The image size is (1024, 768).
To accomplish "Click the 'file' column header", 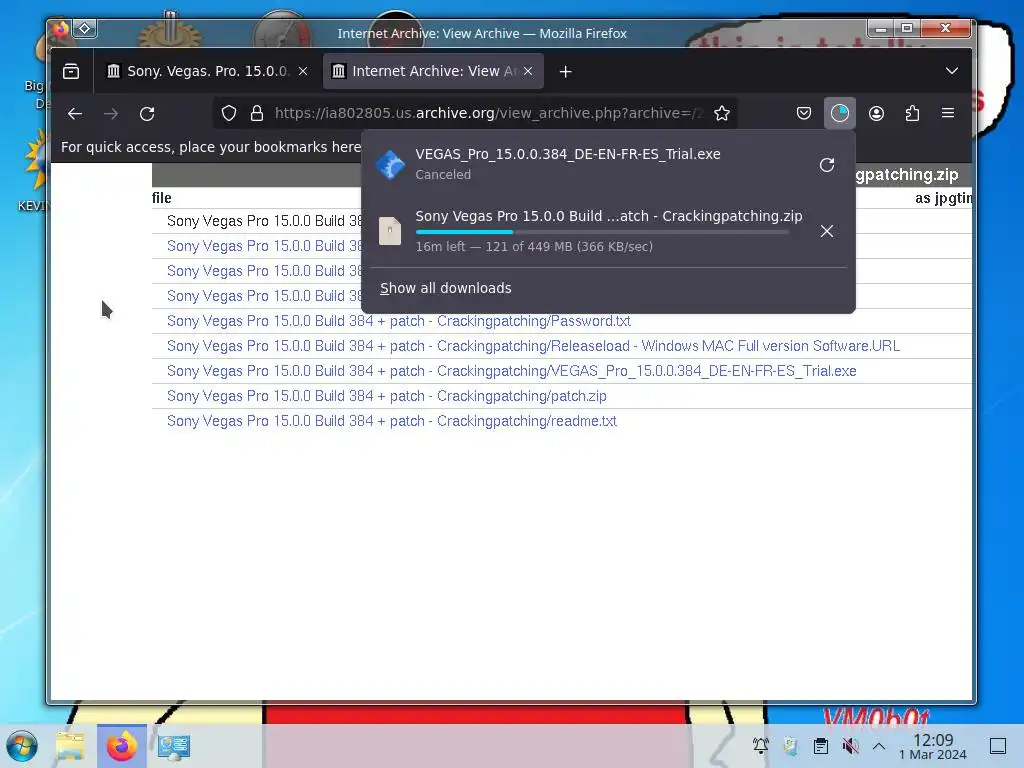I will click(x=162, y=198).
